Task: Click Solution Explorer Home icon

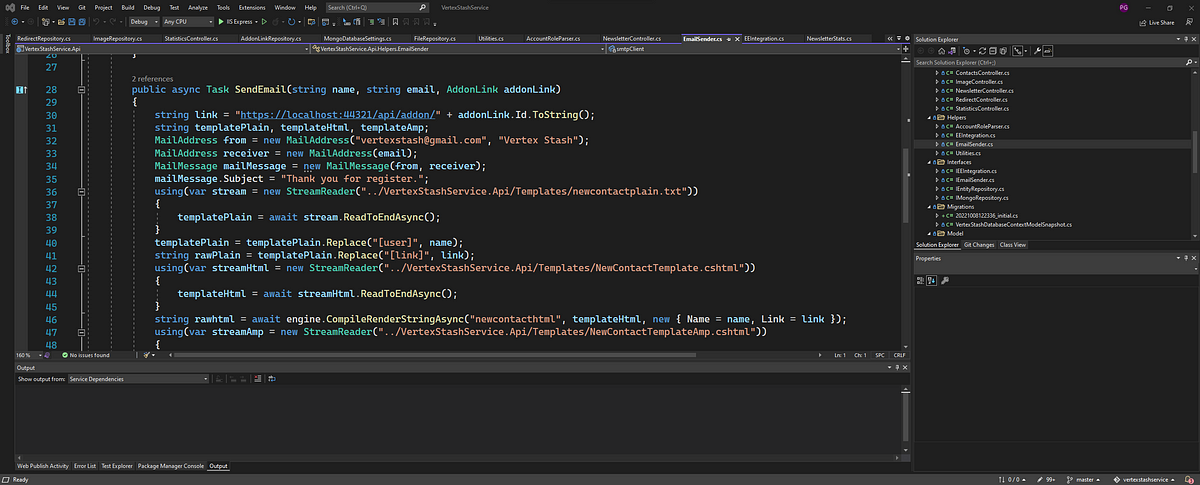Action: pos(941,51)
